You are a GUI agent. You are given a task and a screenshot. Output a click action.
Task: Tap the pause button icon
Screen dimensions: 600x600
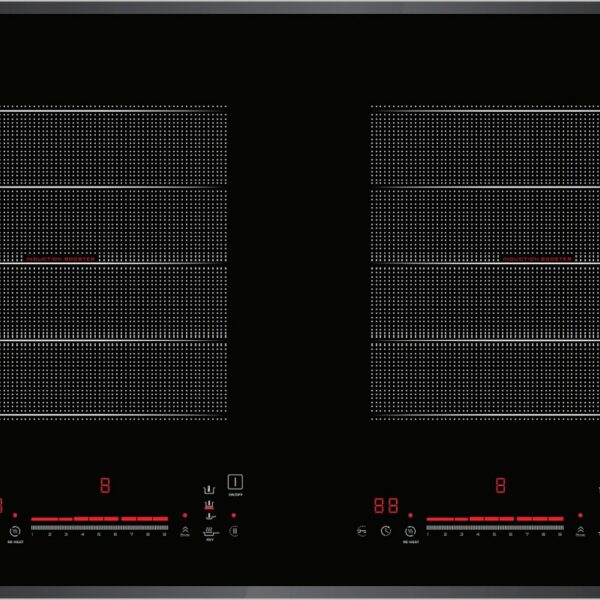pyautogui.click(x=234, y=531)
